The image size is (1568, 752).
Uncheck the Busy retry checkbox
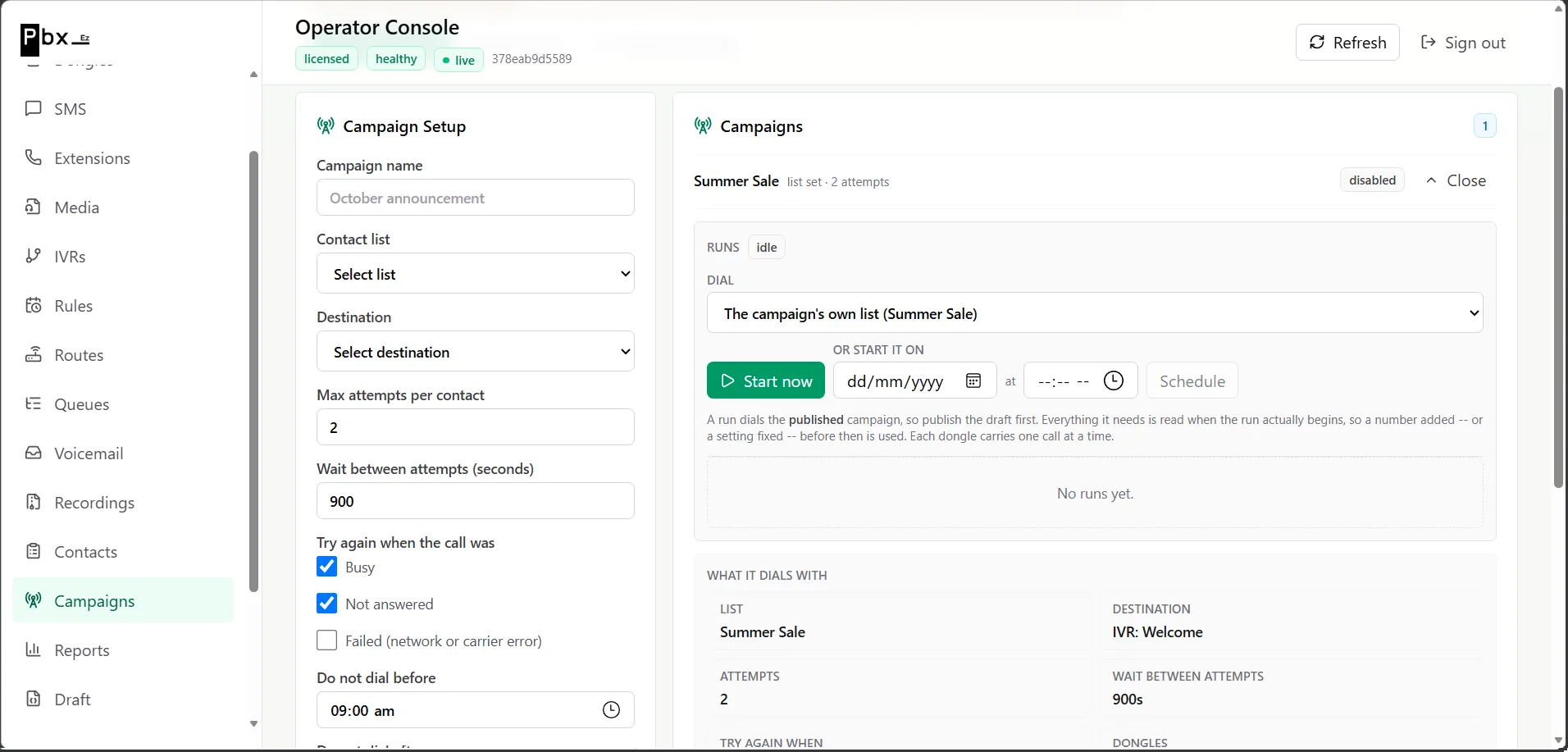pyautogui.click(x=326, y=567)
